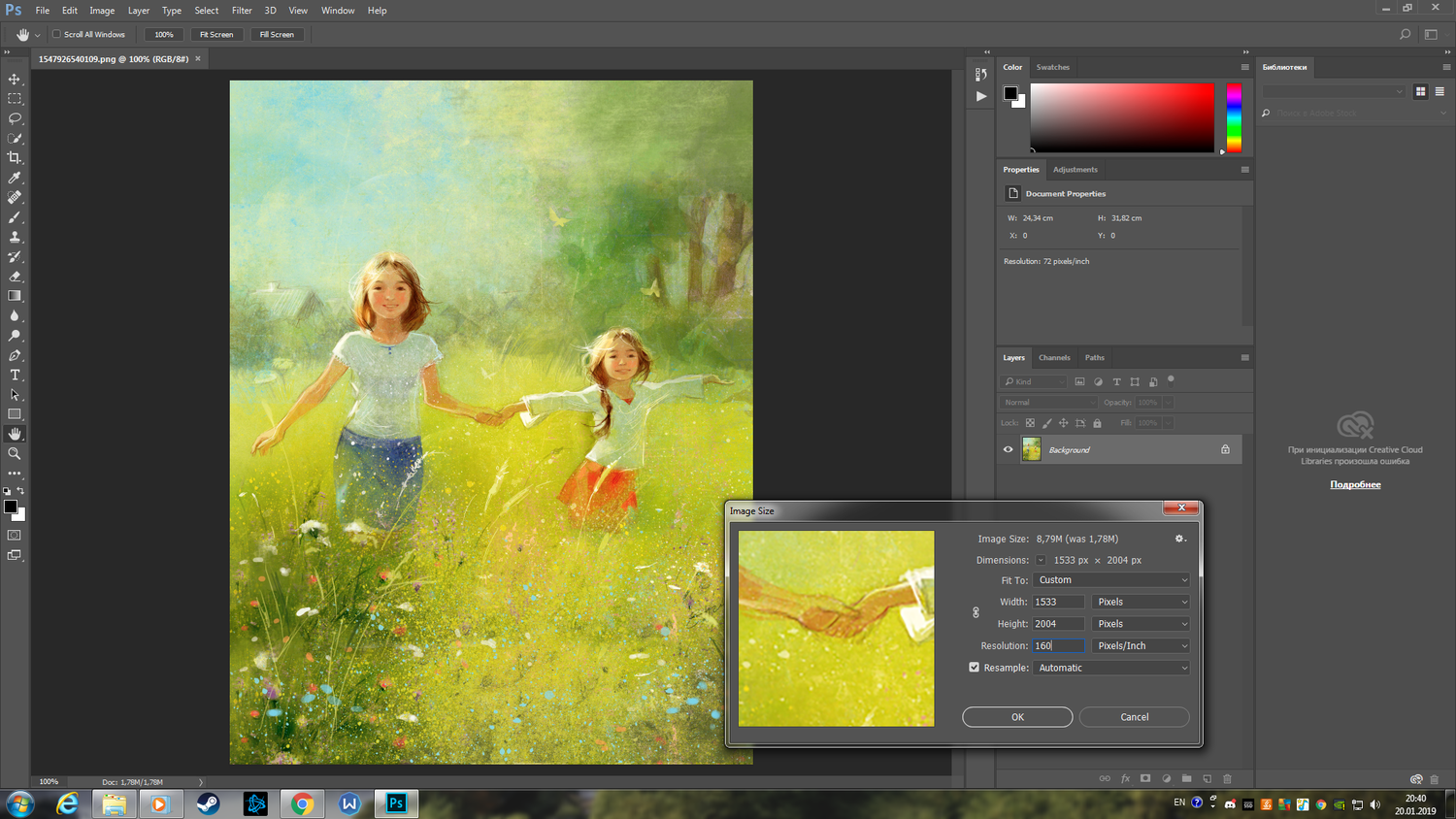Select the Path Selection tool

click(x=15, y=394)
